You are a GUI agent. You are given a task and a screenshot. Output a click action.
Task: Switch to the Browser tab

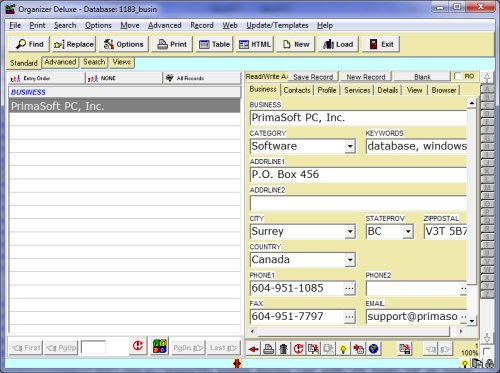(444, 90)
